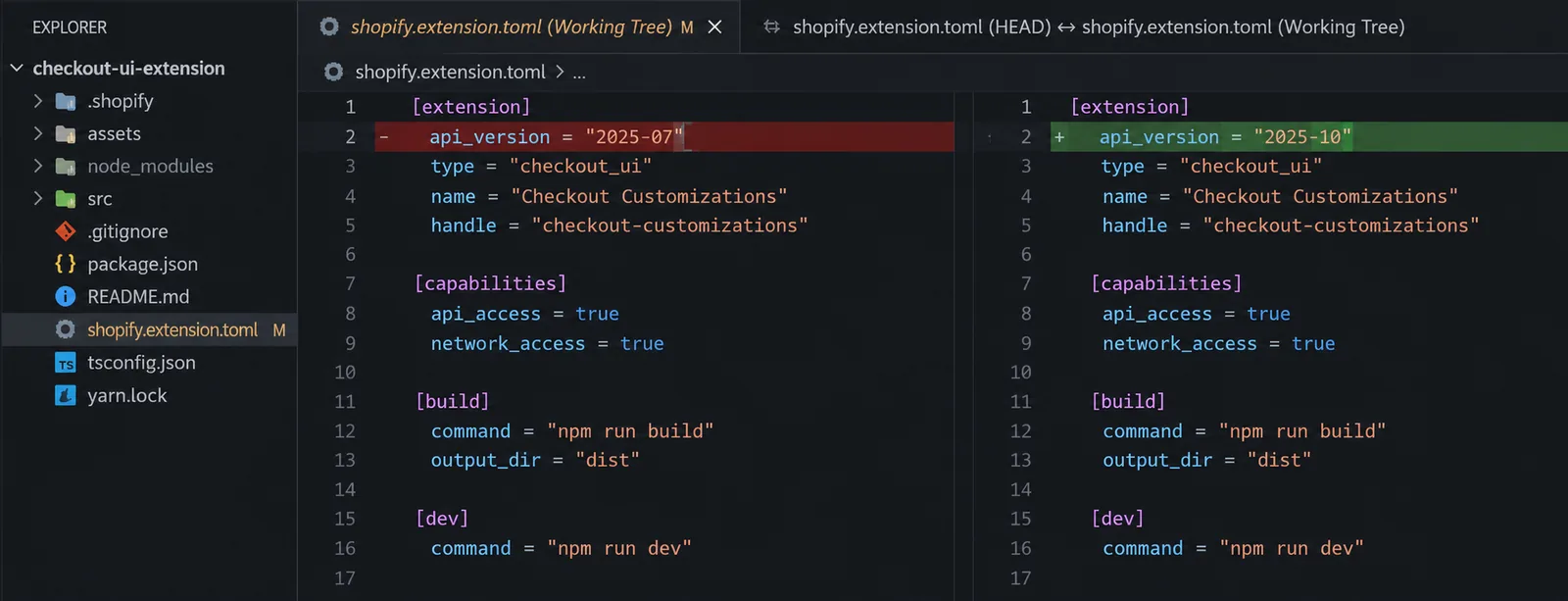Click the shopify.extension.toml gear icon in explorer

click(66, 329)
